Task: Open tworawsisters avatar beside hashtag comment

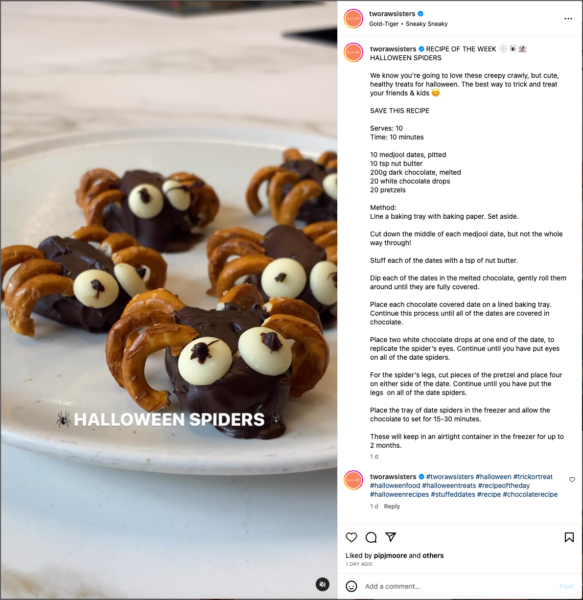Action: pyautogui.click(x=353, y=480)
